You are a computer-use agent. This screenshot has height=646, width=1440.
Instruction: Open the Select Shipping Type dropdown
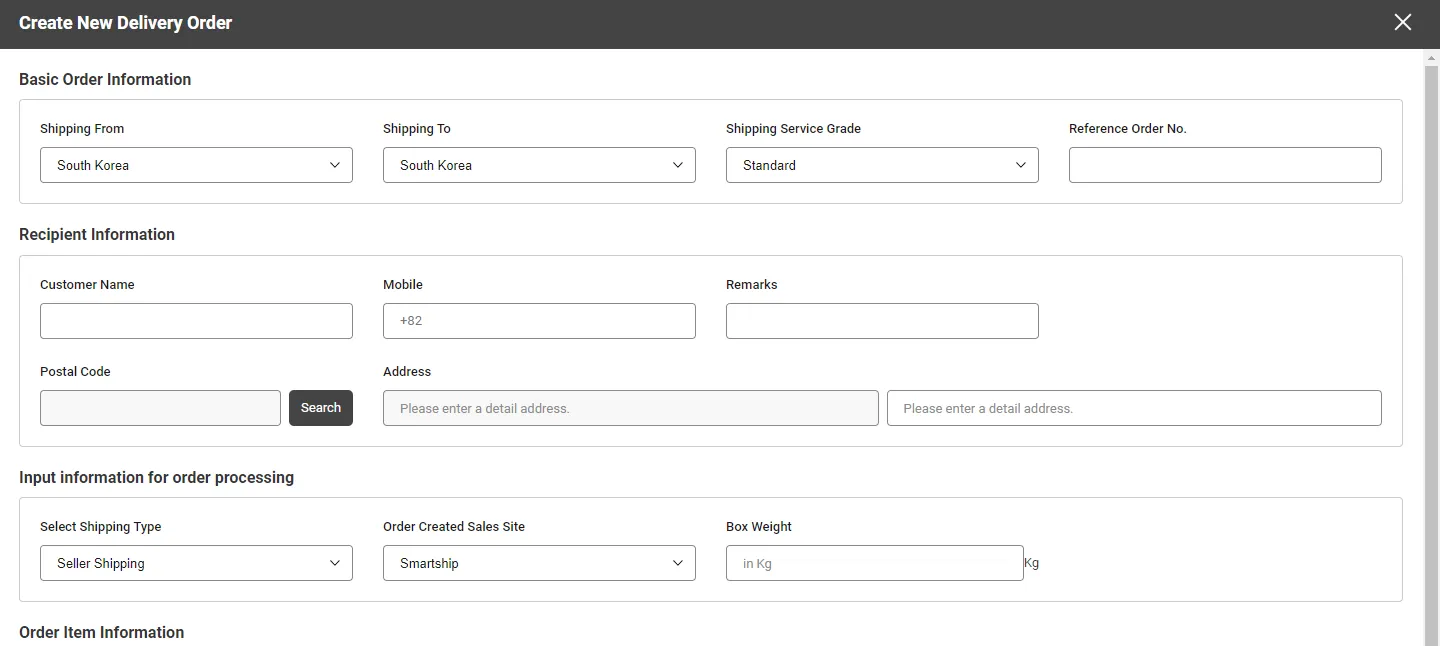(196, 563)
